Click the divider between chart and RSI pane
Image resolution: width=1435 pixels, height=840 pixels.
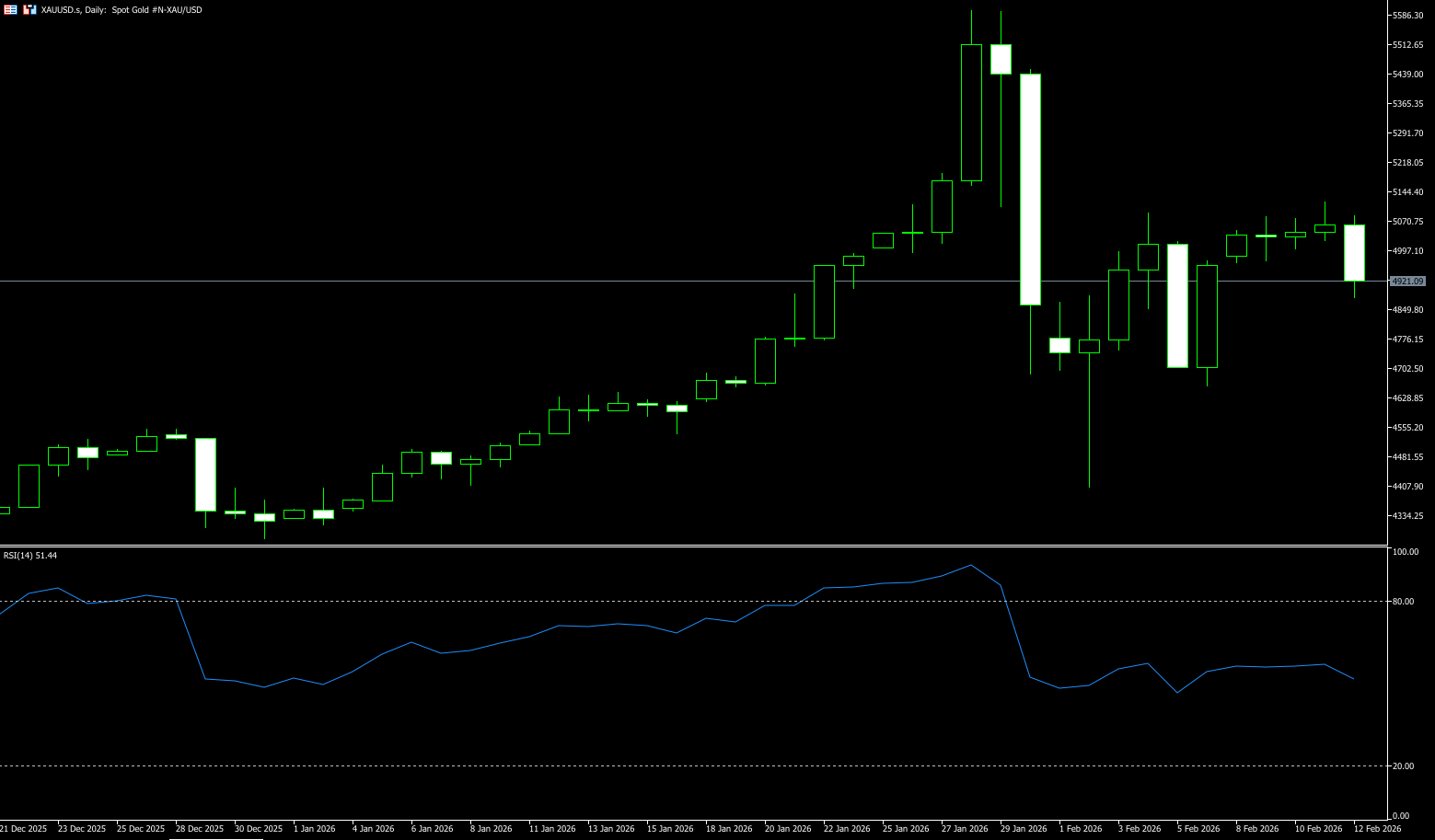[690, 547]
